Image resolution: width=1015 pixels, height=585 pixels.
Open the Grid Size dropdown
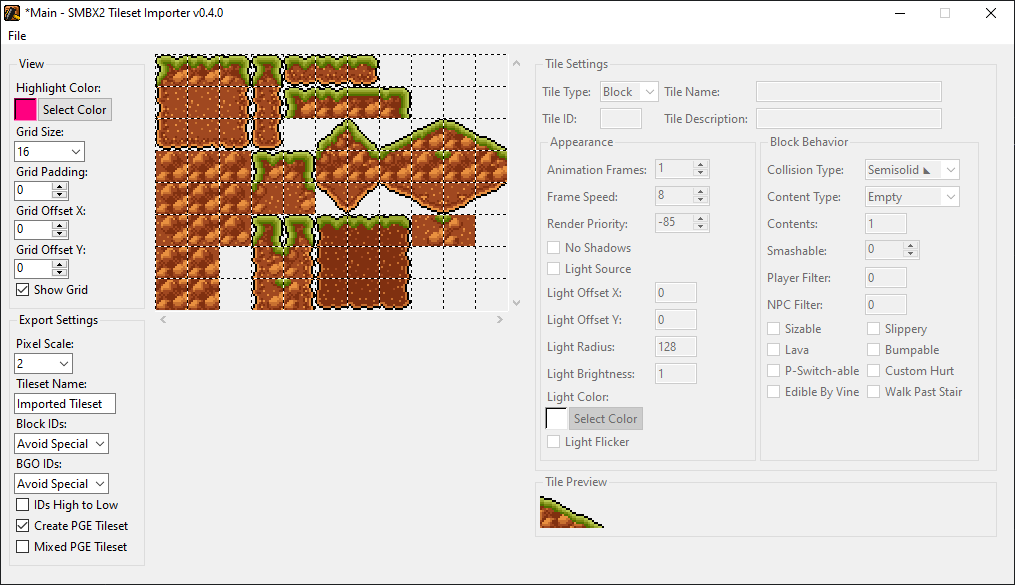(49, 151)
